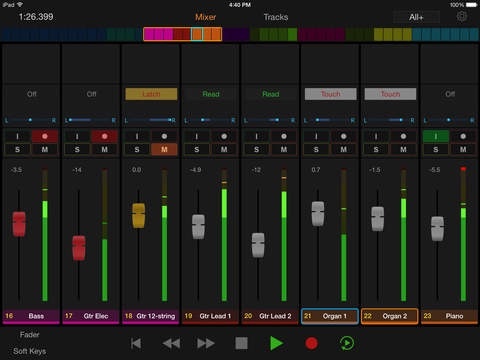Enable input monitoring on Gtr 12-string
480x360 pixels.
[x=137, y=136]
